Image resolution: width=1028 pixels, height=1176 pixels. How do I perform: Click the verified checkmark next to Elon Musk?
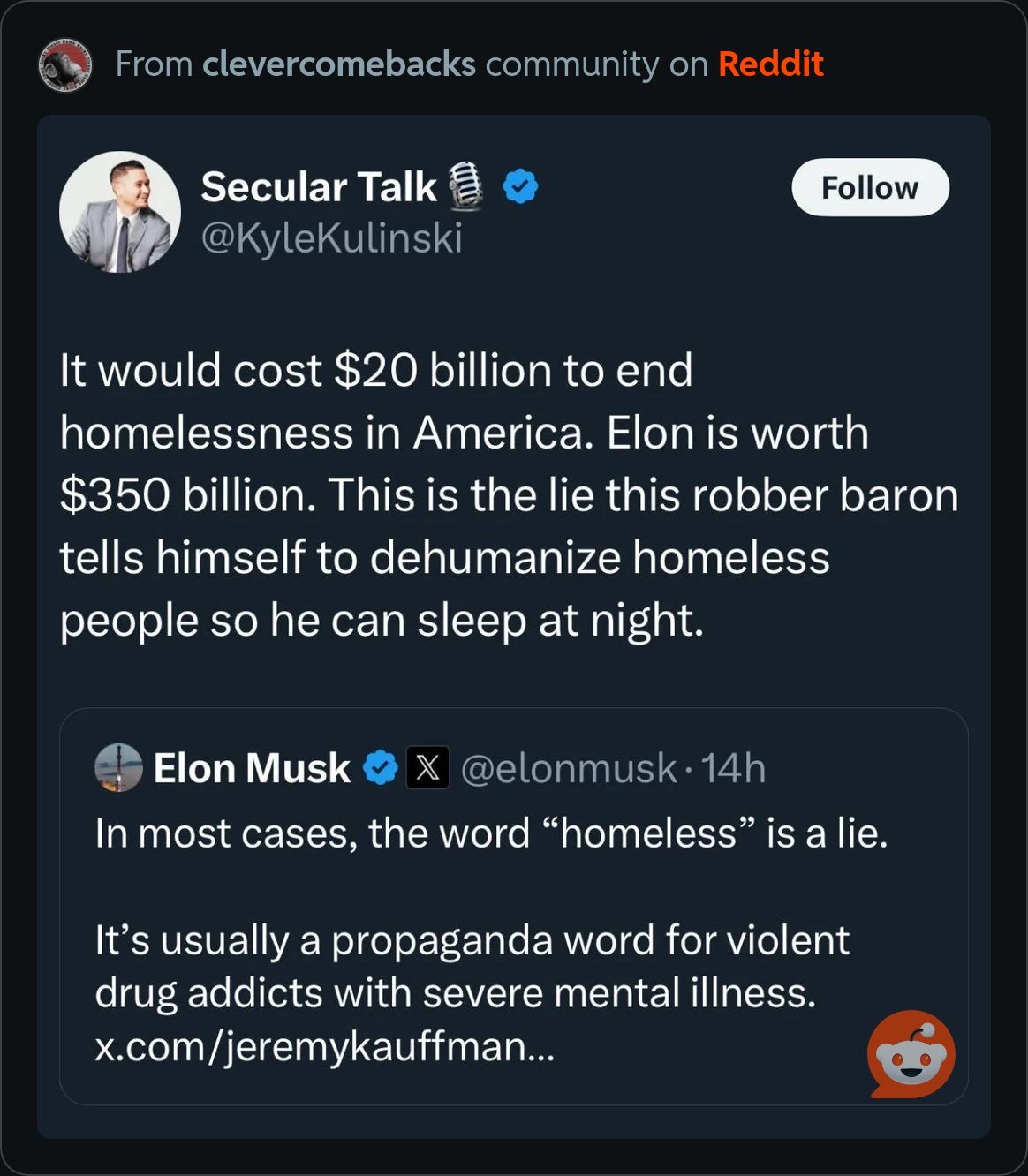(x=381, y=767)
